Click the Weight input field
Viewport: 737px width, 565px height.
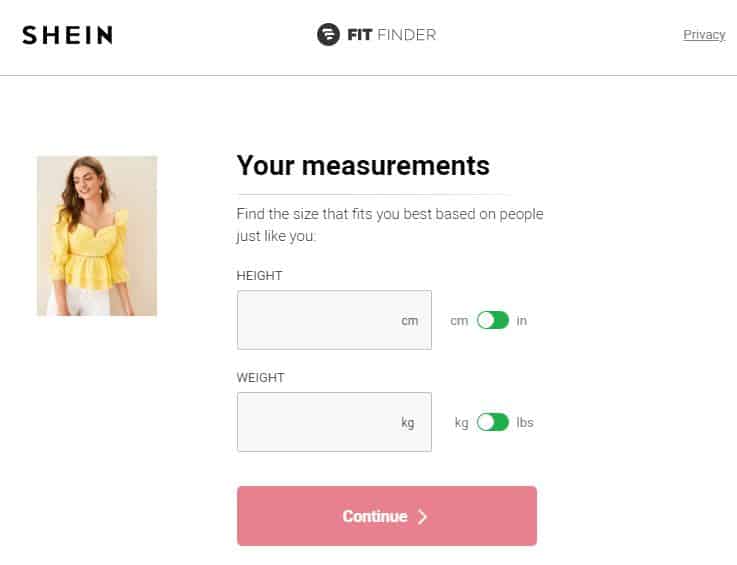(334, 422)
